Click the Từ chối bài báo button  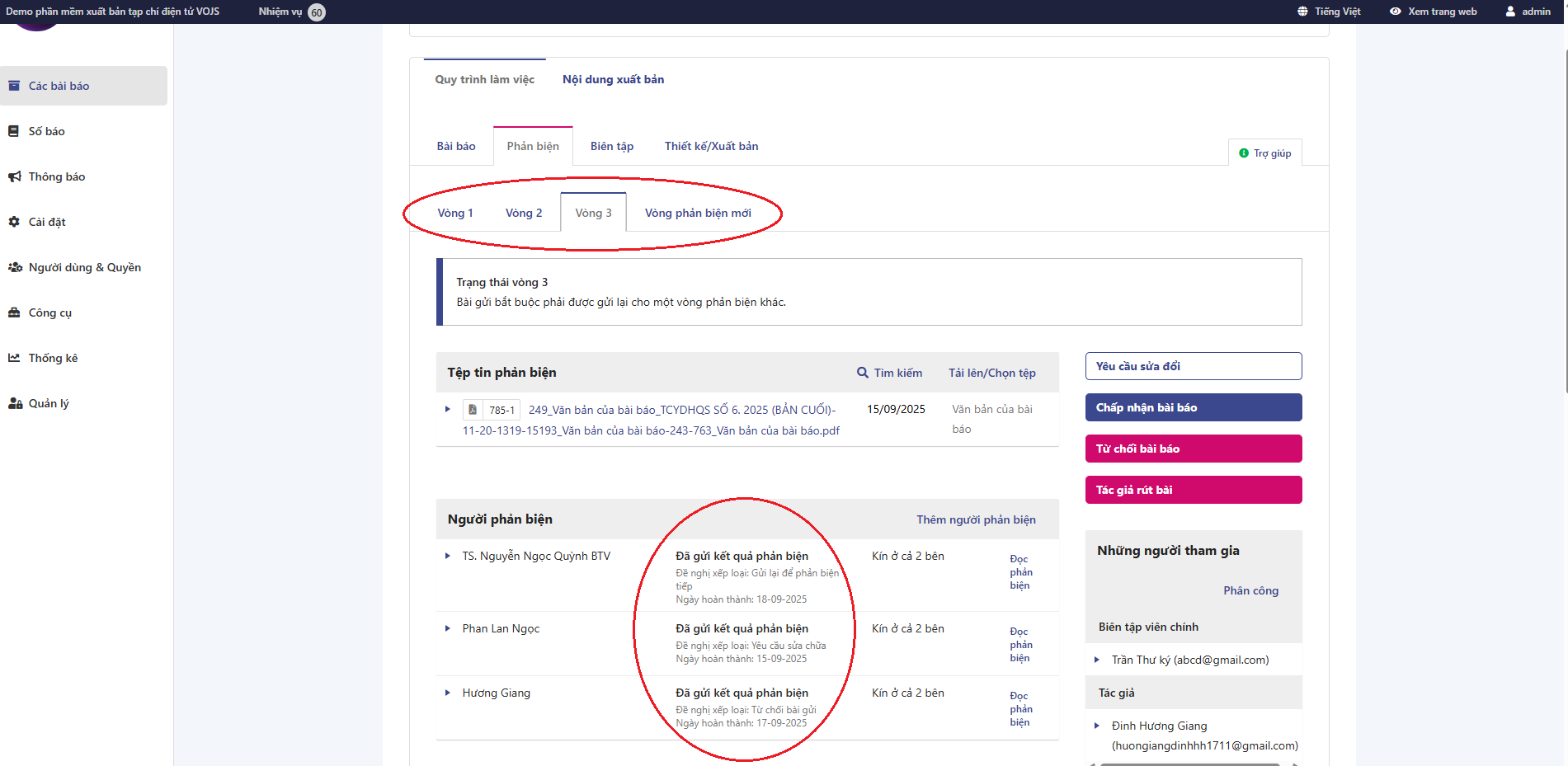pyautogui.click(x=1193, y=449)
